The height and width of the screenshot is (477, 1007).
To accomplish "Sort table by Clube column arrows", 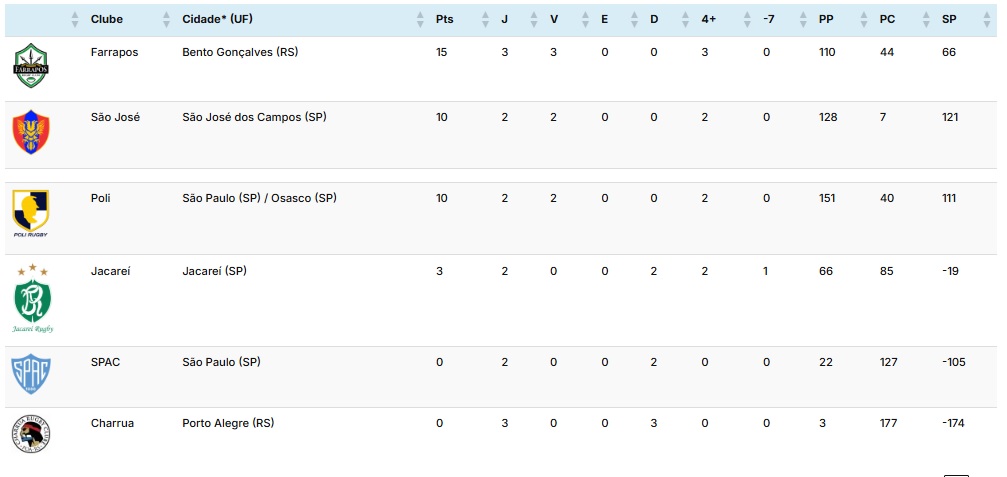I will pos(166,19).
